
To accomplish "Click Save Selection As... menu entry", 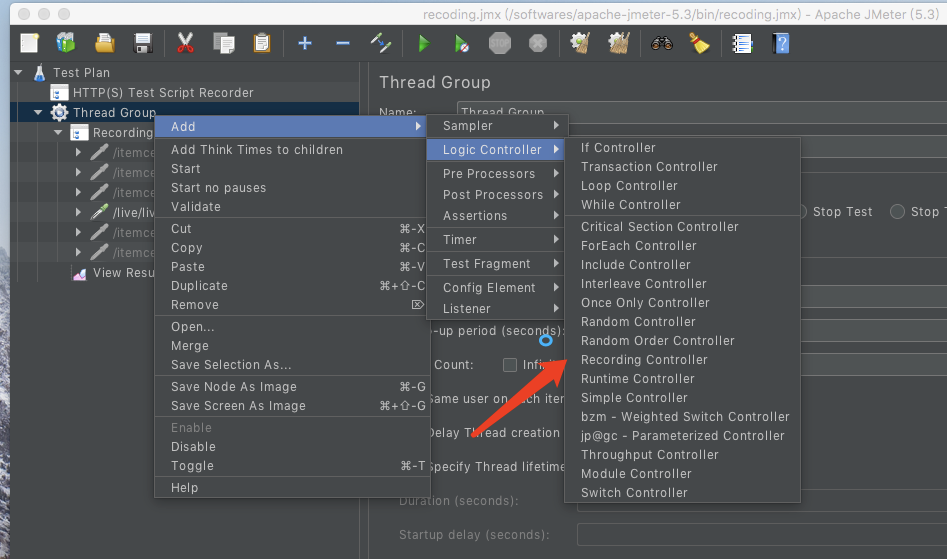I will (292, 365).
